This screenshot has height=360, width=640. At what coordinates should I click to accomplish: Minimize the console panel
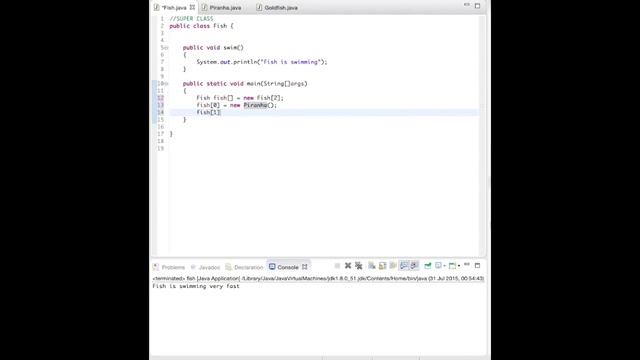point(467,264)
